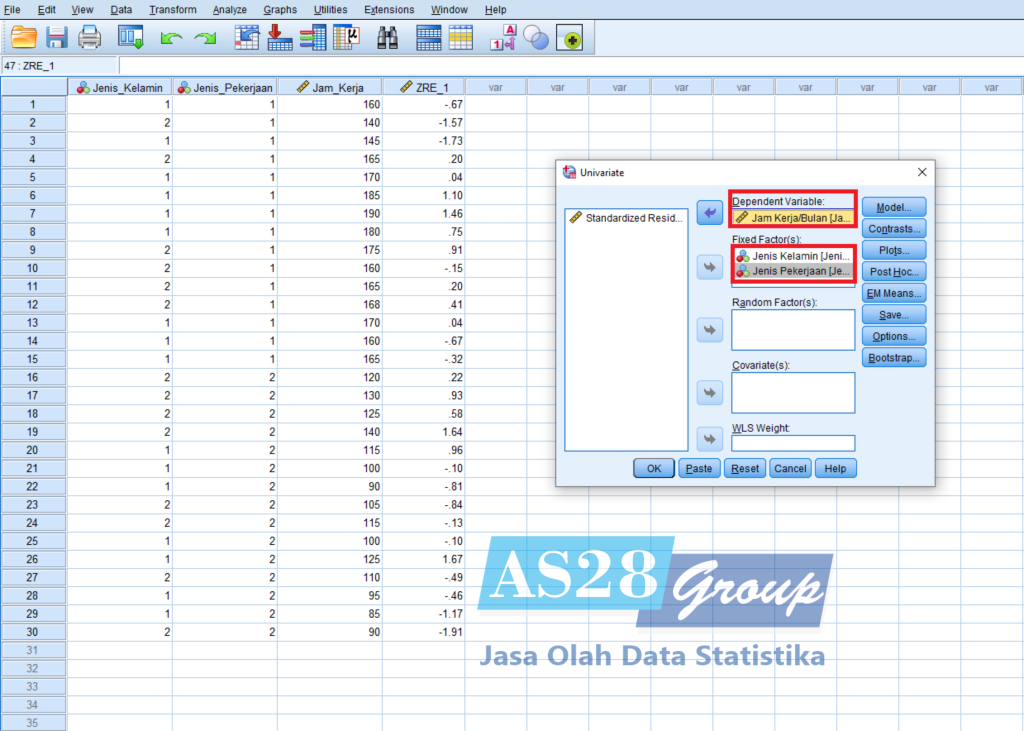Click the Recall recently used dialogs icon
This screenshot has height=731, width=1024.
131,39
